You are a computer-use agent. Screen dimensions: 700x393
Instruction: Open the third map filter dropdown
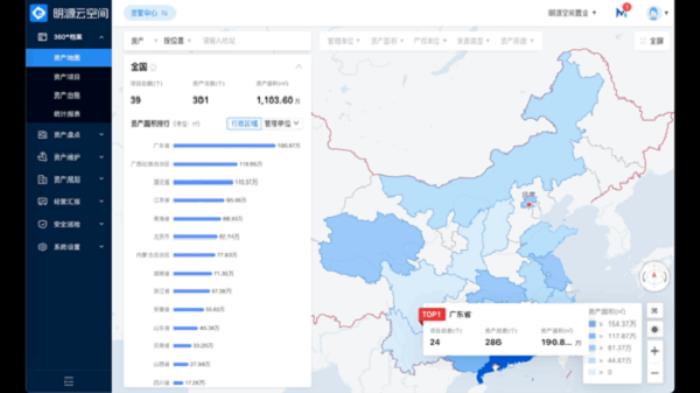tap(430, 41)
